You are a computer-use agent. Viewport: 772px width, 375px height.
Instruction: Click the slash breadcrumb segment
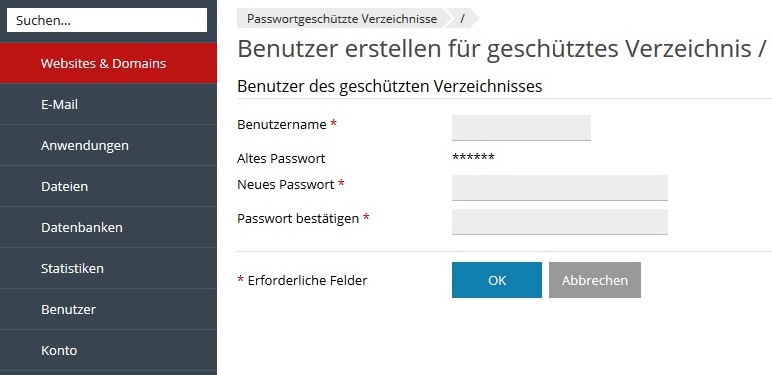[462, 19]
